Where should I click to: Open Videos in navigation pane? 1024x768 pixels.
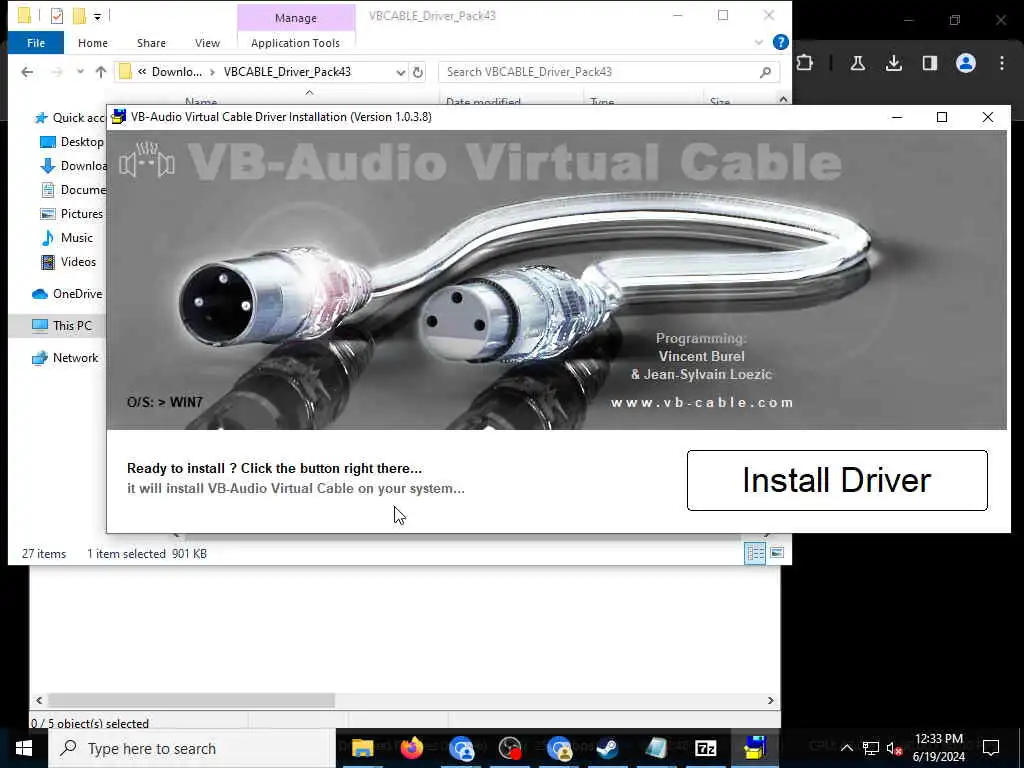[x=69, y=262]
